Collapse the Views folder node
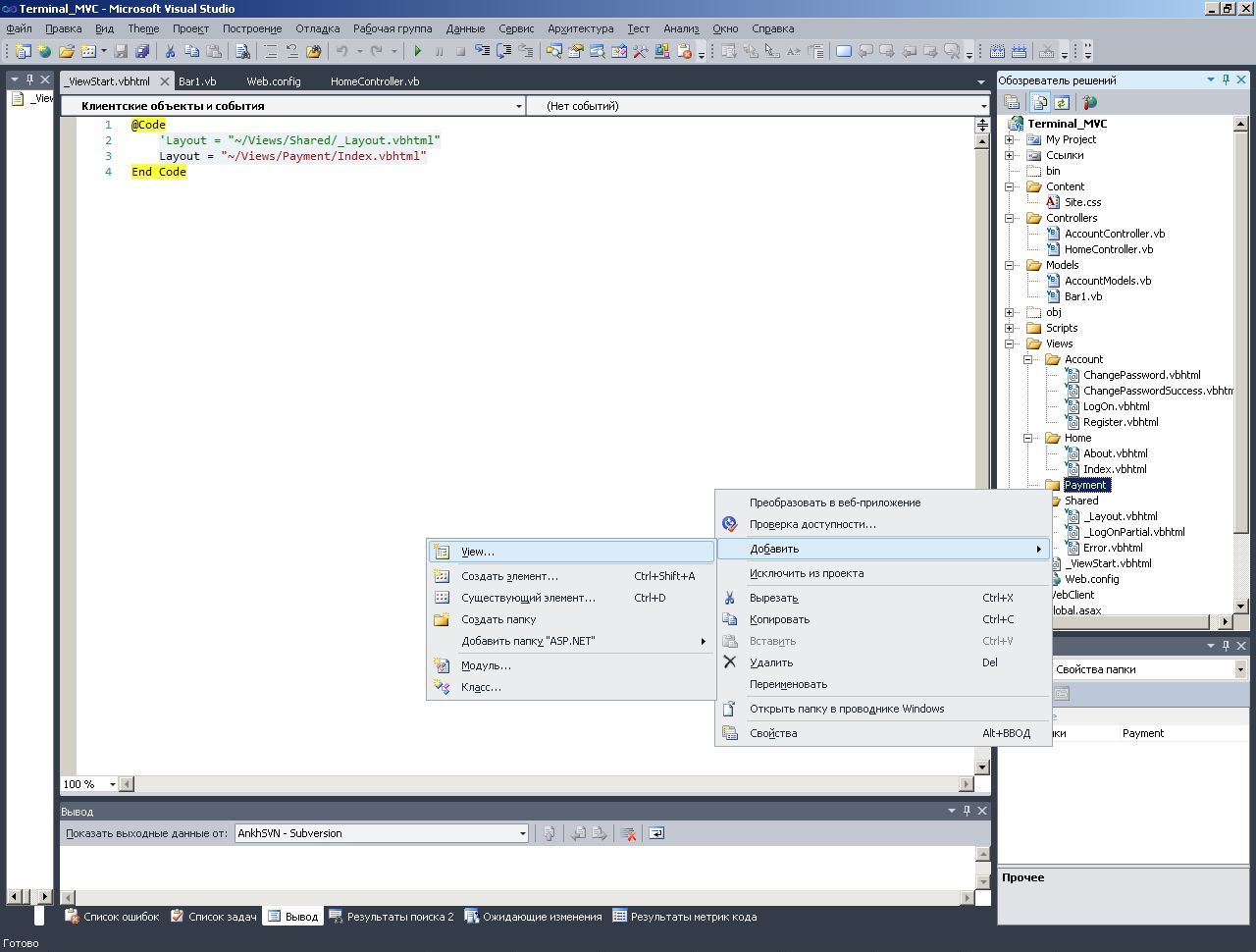This screenshot has width=1256, height=952. point(1009,344)
